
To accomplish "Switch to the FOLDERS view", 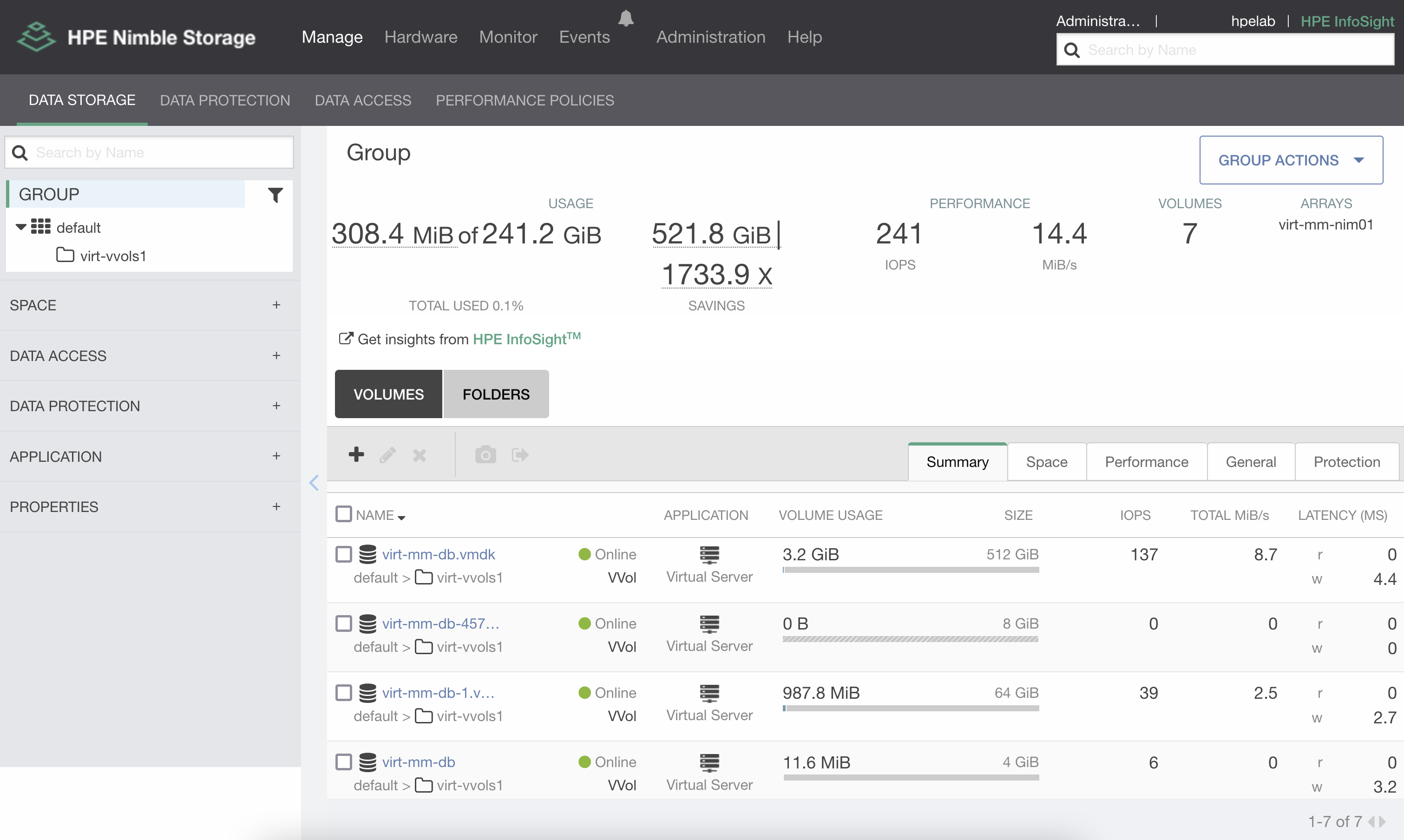I will [x=496, y=394].
